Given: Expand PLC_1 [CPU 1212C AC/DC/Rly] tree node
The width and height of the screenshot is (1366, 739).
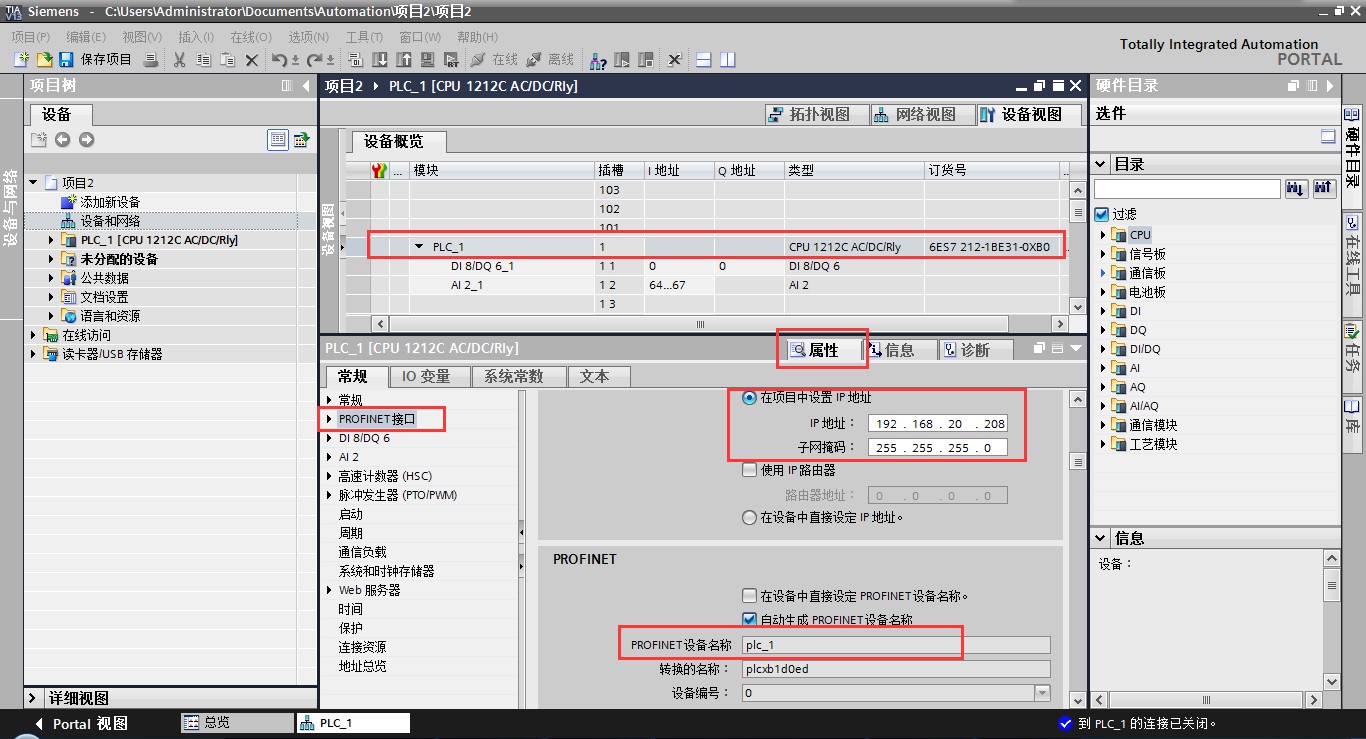Looking at the screenshot, I should click(52, 240).
